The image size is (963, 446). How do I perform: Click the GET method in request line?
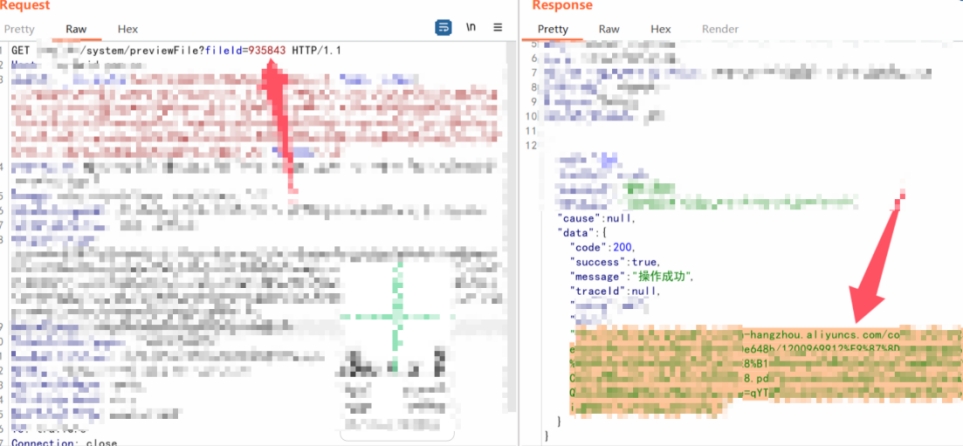(21, 50)
